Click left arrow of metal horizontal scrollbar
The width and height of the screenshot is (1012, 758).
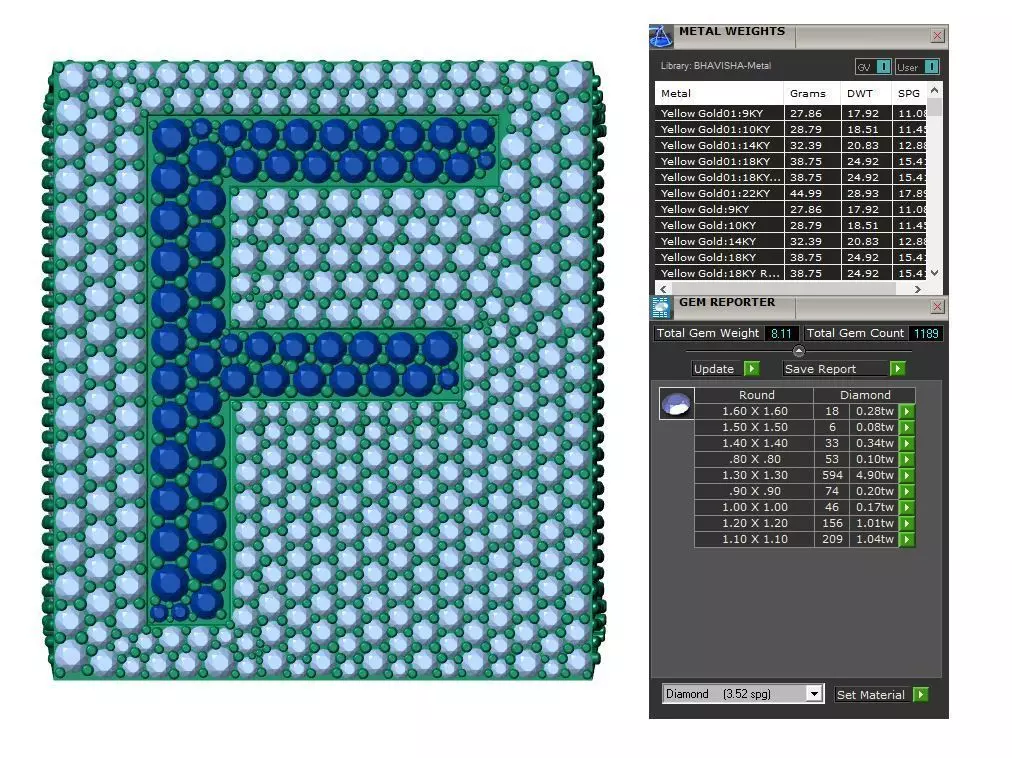pos(663,289)
